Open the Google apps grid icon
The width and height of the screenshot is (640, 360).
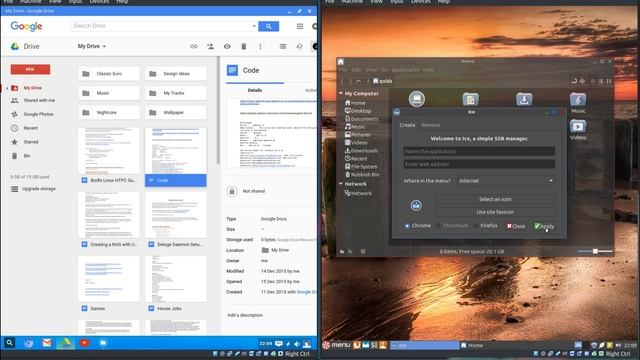pyautogui.click(x=300, y=26)
